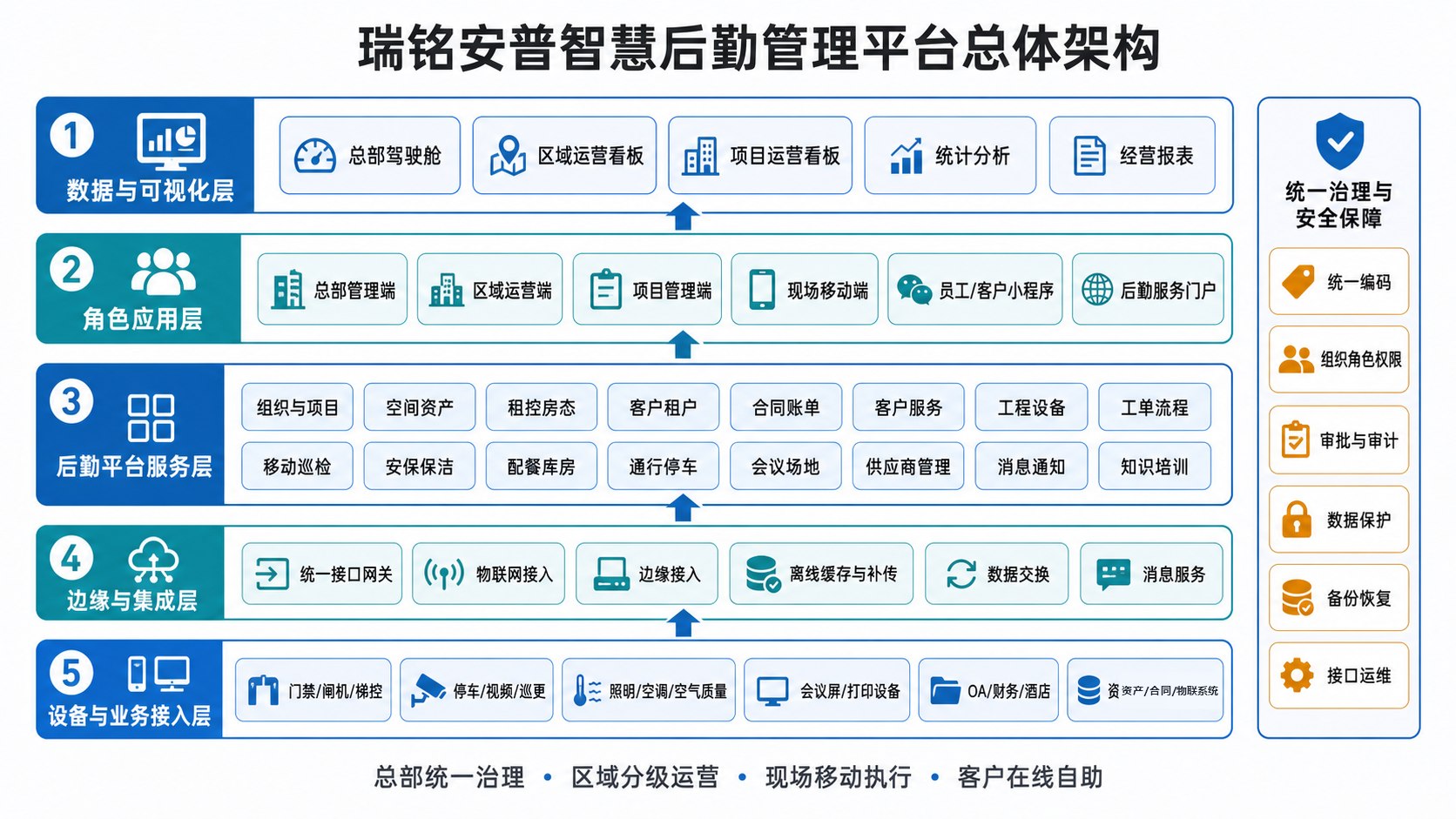The height and width of the screenshot is (819, 1456).
Task: Open the 工程设备 module
Action: [x=1032, y=407]
